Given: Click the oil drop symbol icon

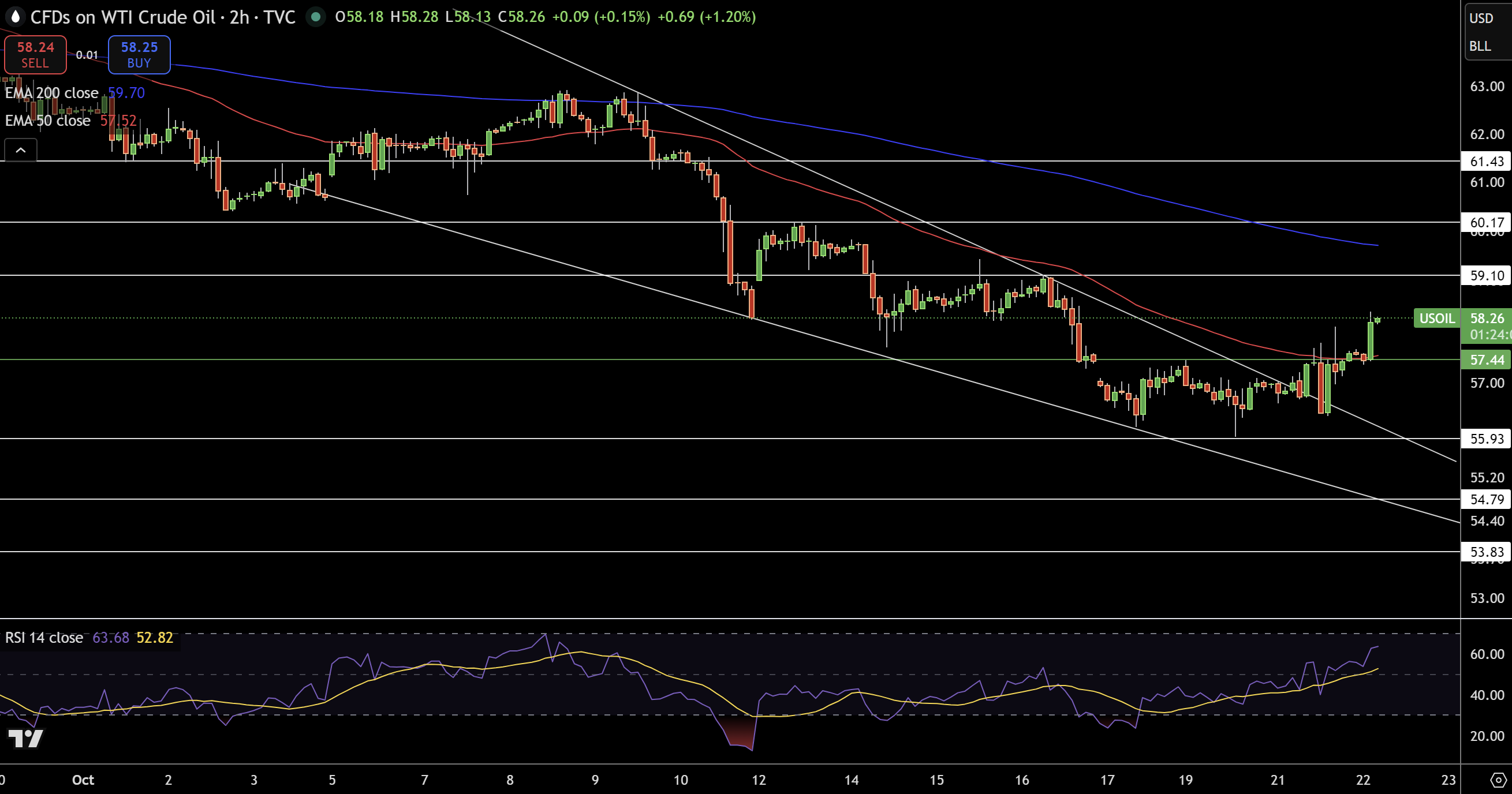Looking at the screenshot, I should [14, 16].
